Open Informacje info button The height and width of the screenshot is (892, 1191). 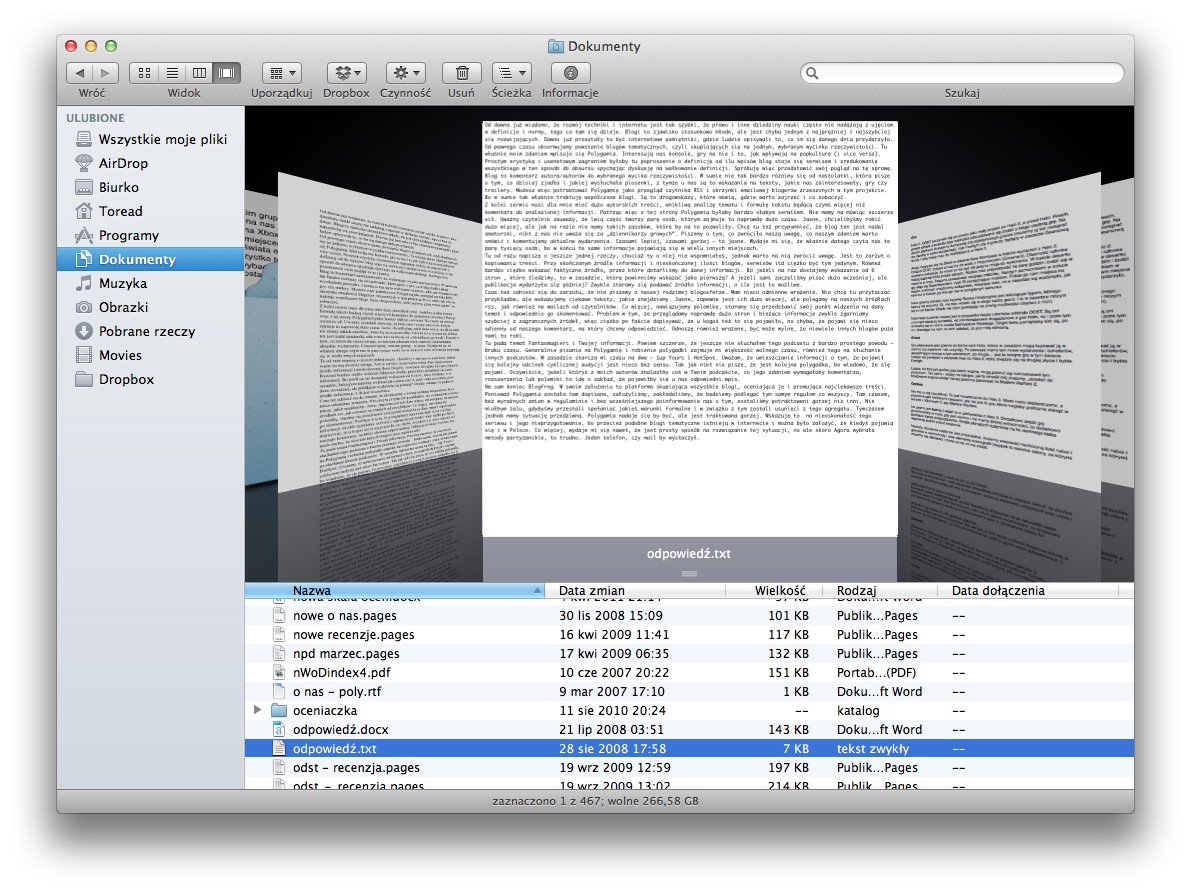click(x=570, y=73)
